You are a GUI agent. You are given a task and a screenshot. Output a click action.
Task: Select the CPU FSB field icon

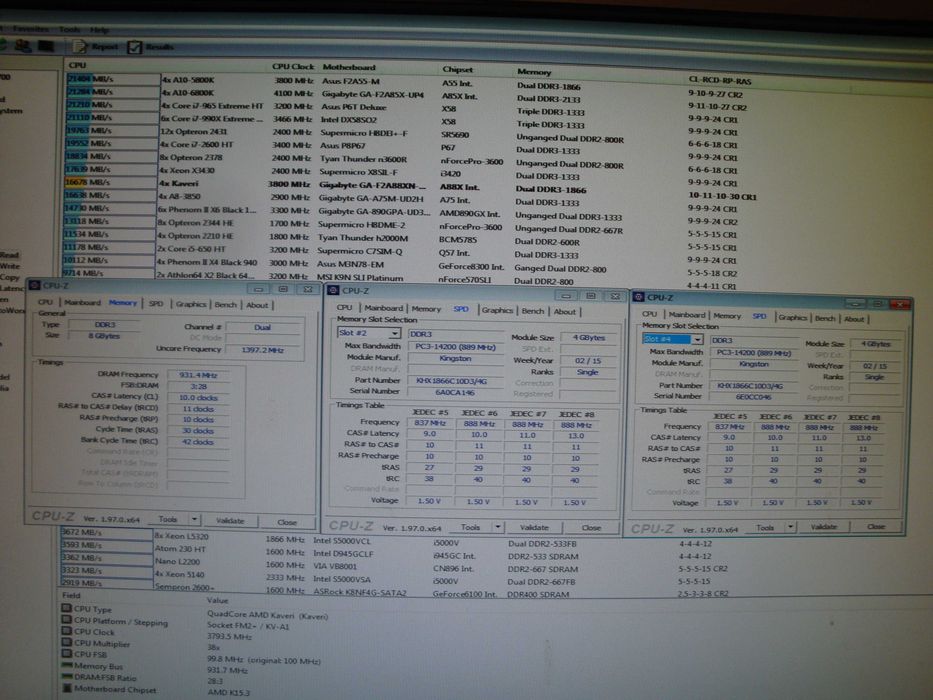[67, 654]
